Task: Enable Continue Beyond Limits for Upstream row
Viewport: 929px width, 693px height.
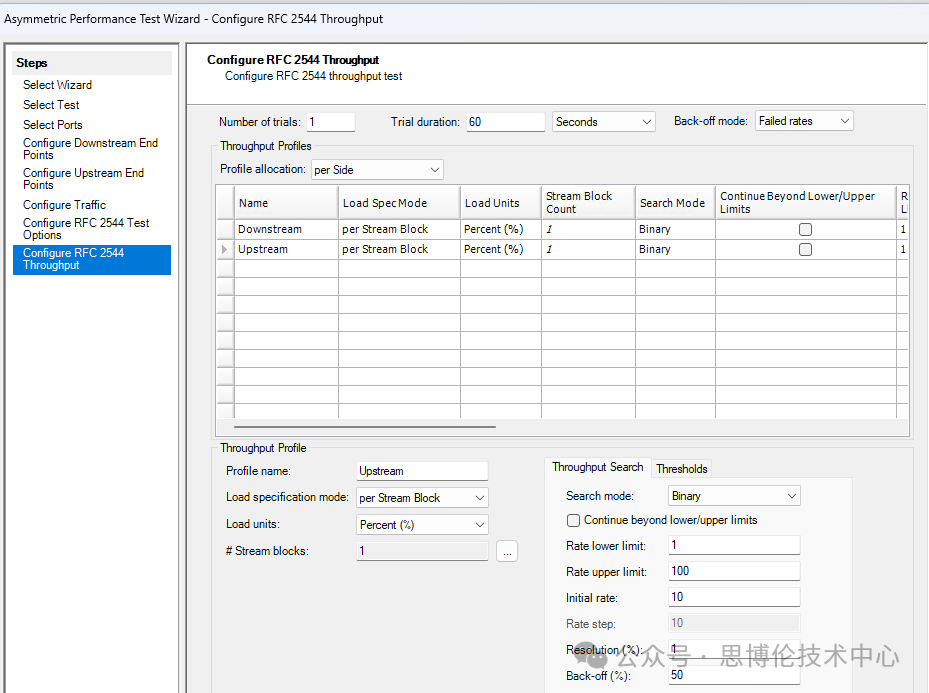Action: pyautogui.click(x=805, y=250)
